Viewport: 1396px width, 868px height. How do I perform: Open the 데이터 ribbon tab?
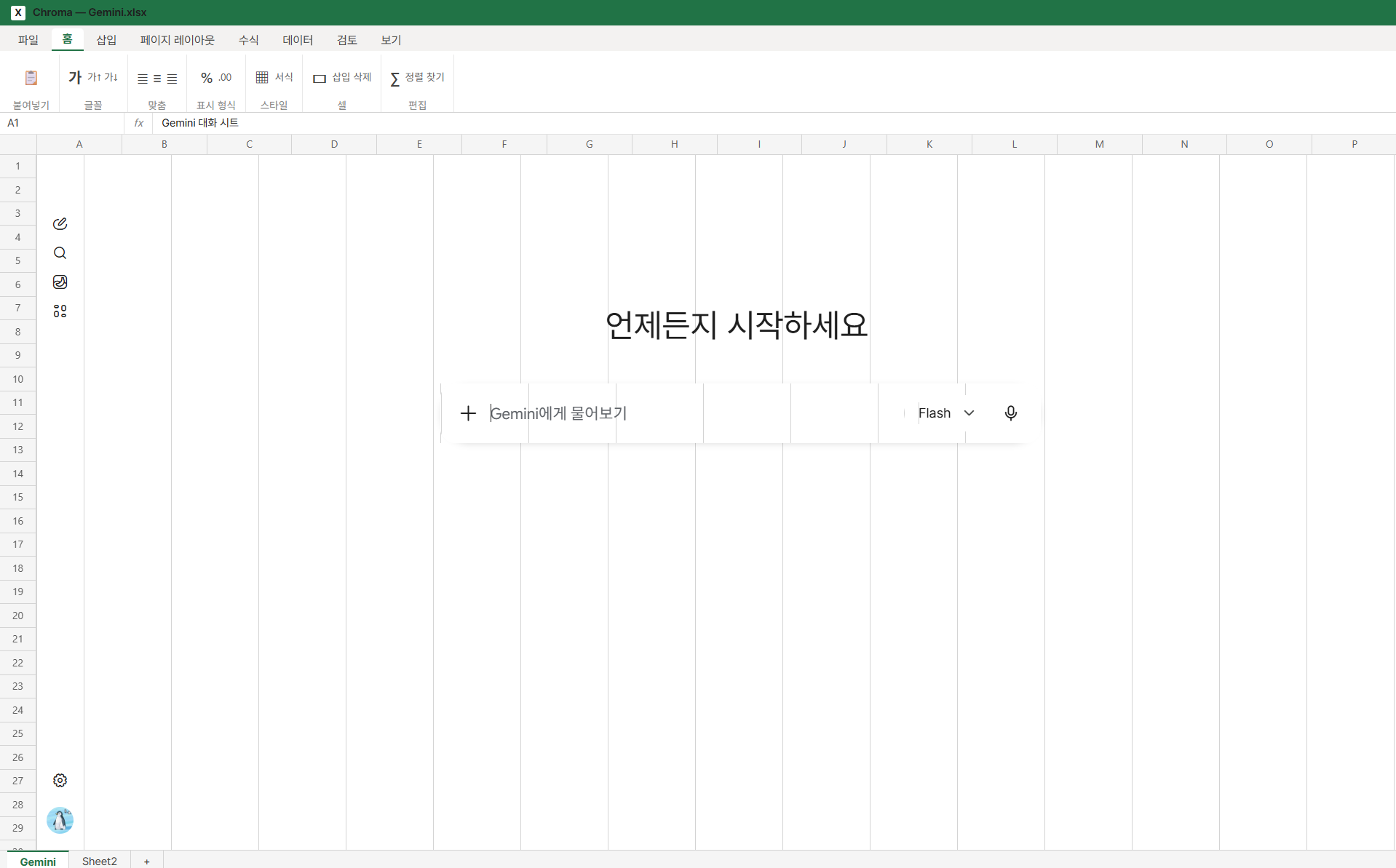298,40
